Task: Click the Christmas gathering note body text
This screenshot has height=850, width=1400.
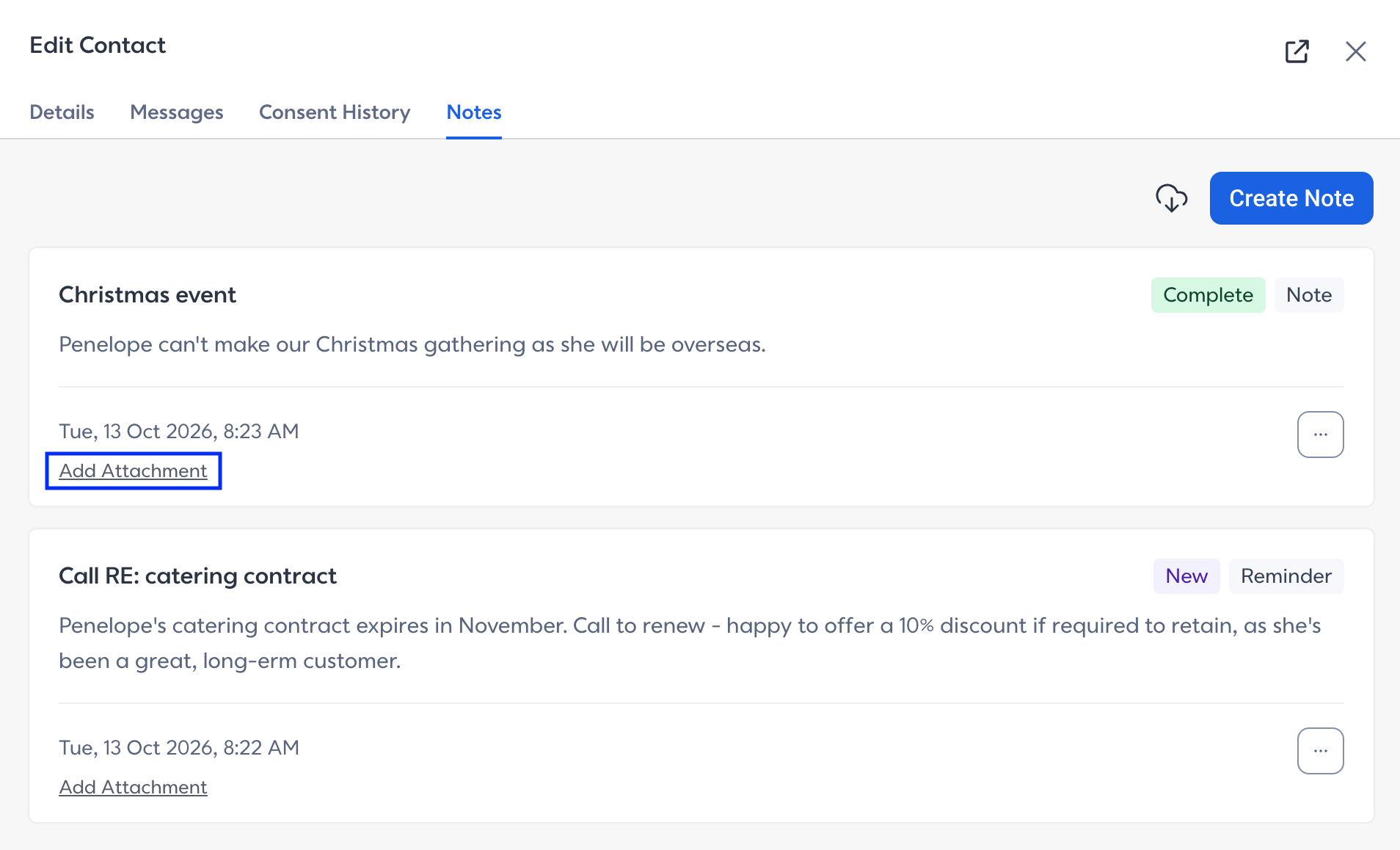Action: click(x=412, y=344)
